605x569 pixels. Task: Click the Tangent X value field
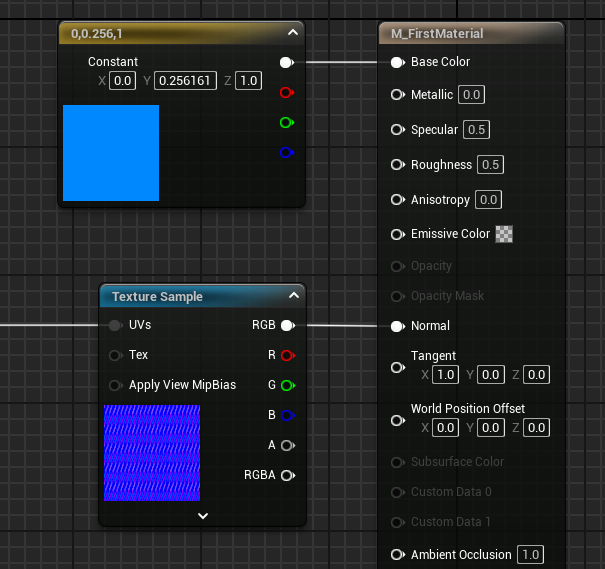[x=446, y=375]
